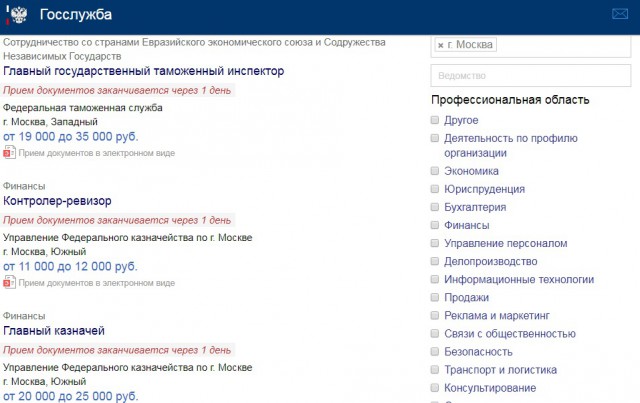Open the Контролер-ревизор vacancy
The height and width of the screenshot is (403, 640).
pos(57,201)
